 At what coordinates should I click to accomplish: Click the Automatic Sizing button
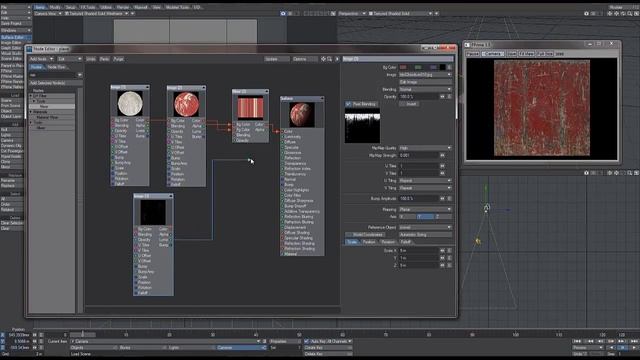(x=425, y=235)
